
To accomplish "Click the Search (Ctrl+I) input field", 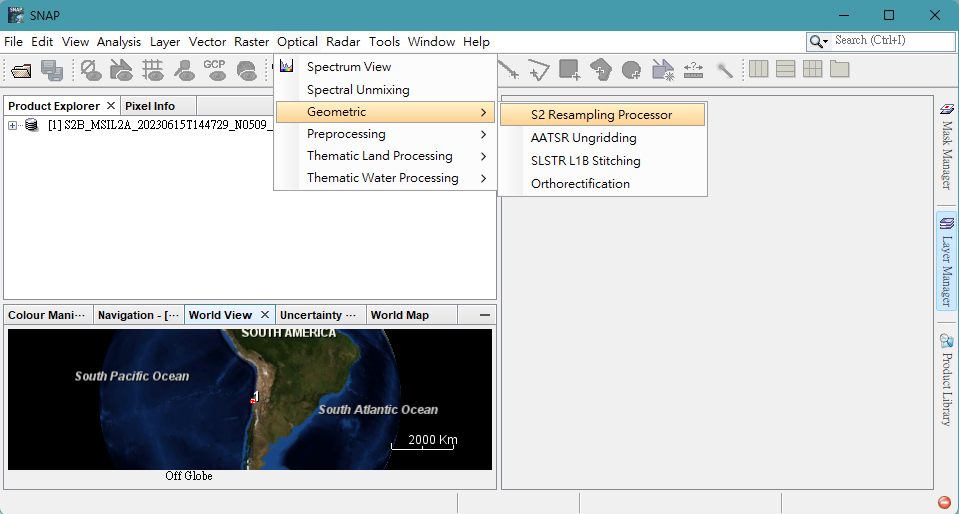I will (x=893, y=41).
